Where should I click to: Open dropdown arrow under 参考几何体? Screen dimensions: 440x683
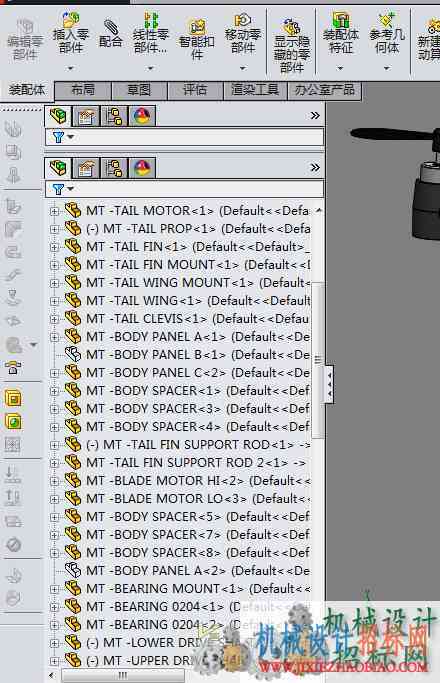click(x=387, y=68)
